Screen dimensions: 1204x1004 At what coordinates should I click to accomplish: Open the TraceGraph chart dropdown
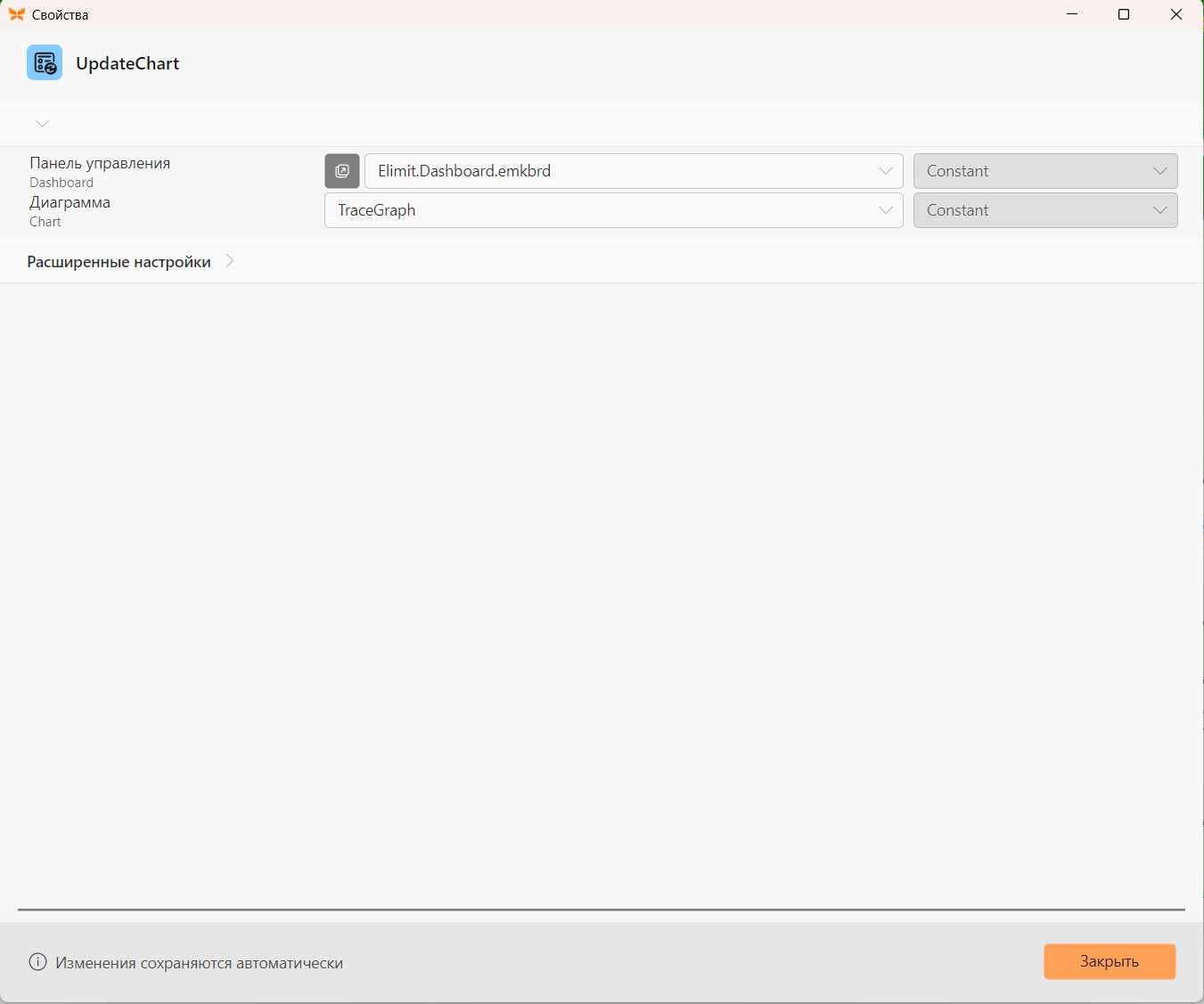(x=614, y=210)
